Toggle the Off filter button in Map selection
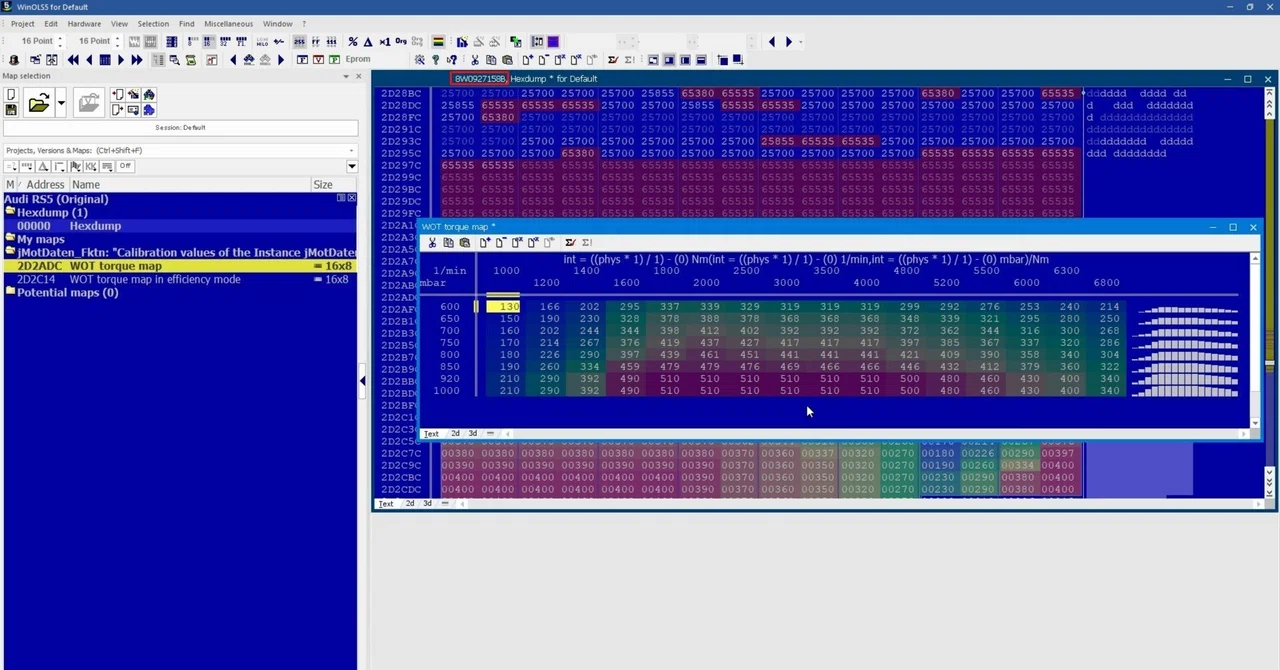 pos(125,166)
